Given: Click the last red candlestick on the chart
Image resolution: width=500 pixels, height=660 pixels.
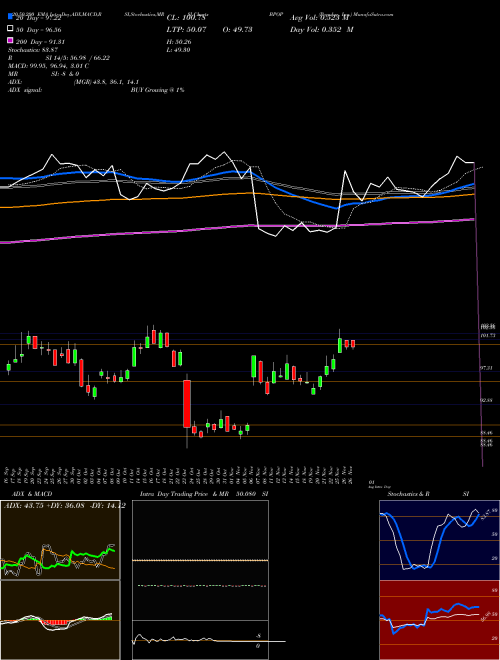Looking at the screenshot, I should 353,343.
